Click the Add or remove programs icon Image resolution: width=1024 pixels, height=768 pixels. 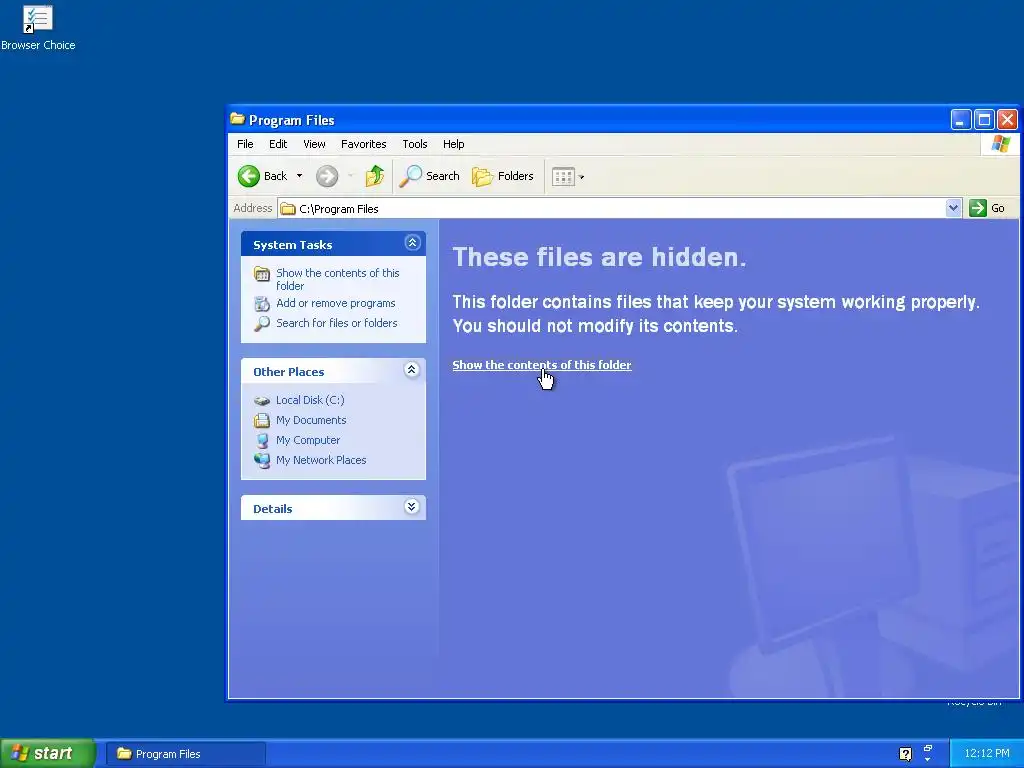(262, 304)
